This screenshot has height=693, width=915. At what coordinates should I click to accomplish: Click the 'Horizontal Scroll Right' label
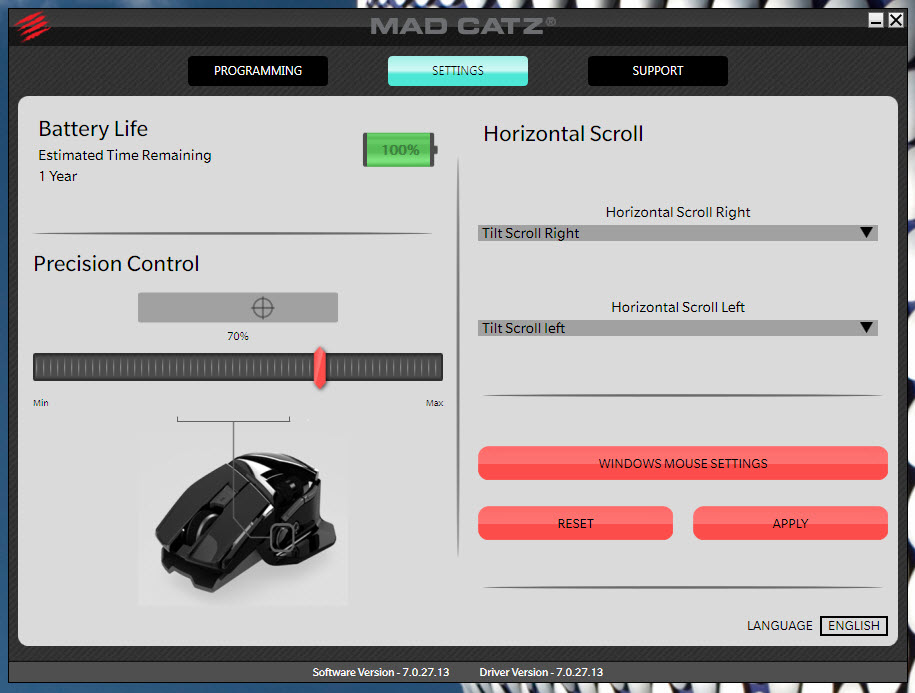pyautogui.click(x=678, y=212)
